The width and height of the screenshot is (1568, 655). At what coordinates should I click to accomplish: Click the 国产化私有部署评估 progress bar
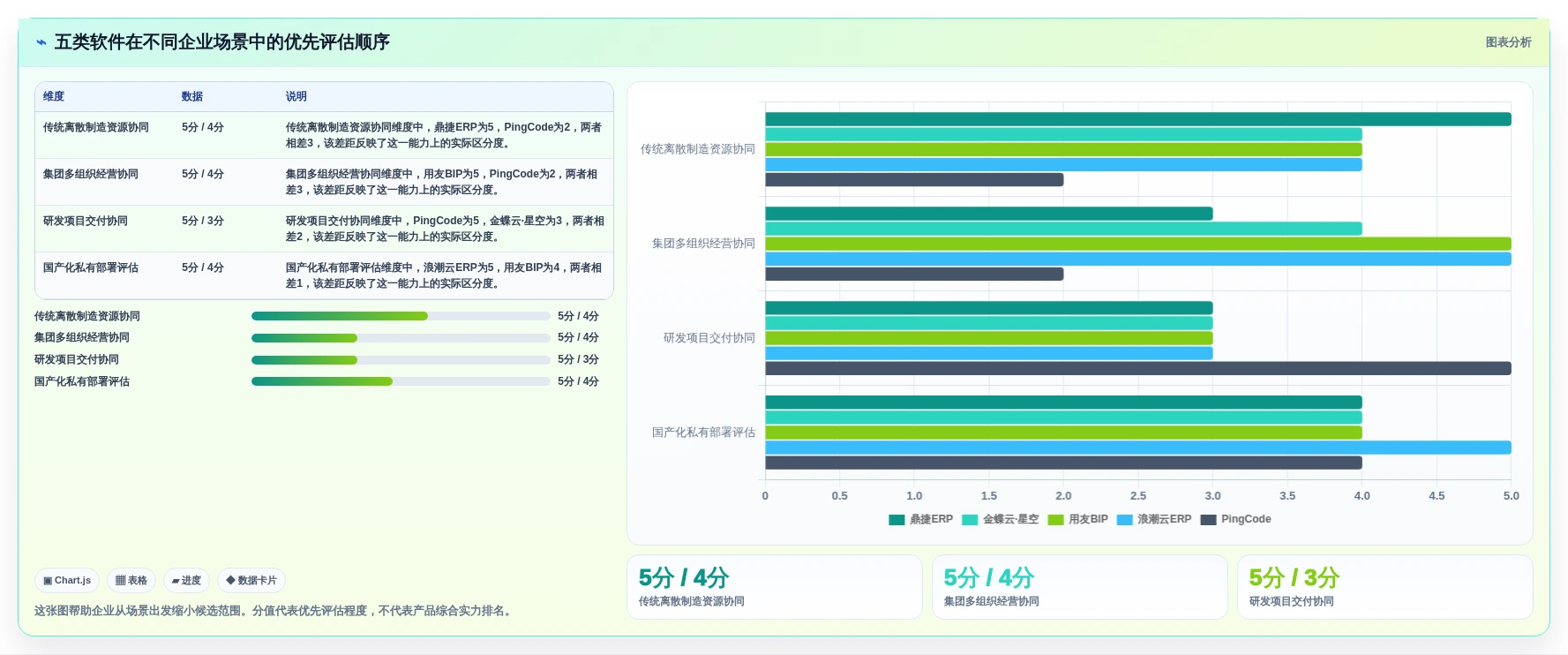pyautogui.click(x=401, y=381)
